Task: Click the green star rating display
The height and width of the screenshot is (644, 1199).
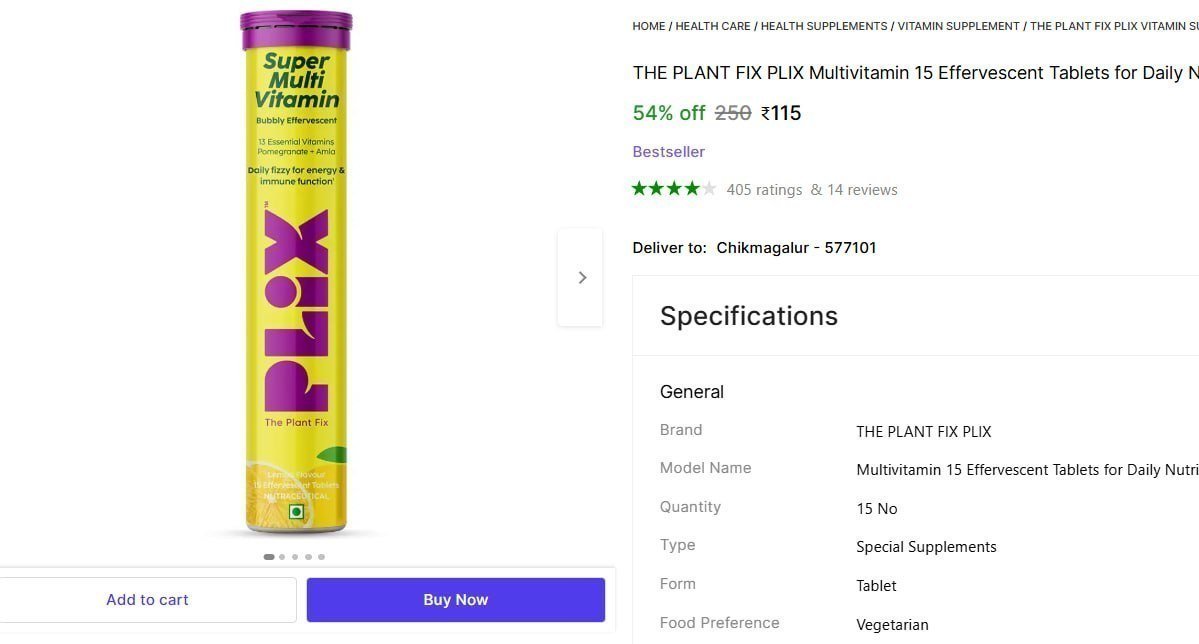Action: [x=674, y=187]
